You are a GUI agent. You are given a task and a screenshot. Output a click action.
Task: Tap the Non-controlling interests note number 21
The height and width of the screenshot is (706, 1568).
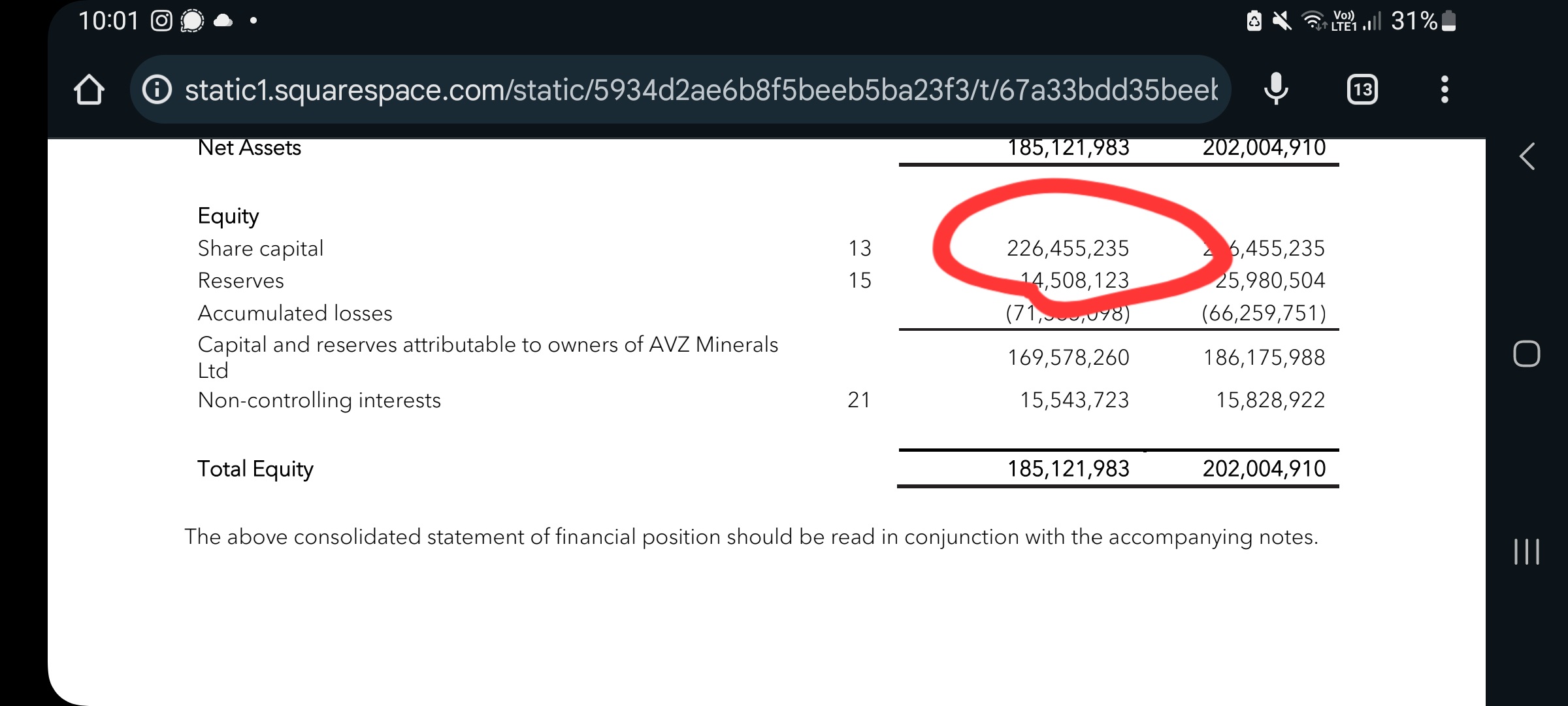click(x=859, y=400)
